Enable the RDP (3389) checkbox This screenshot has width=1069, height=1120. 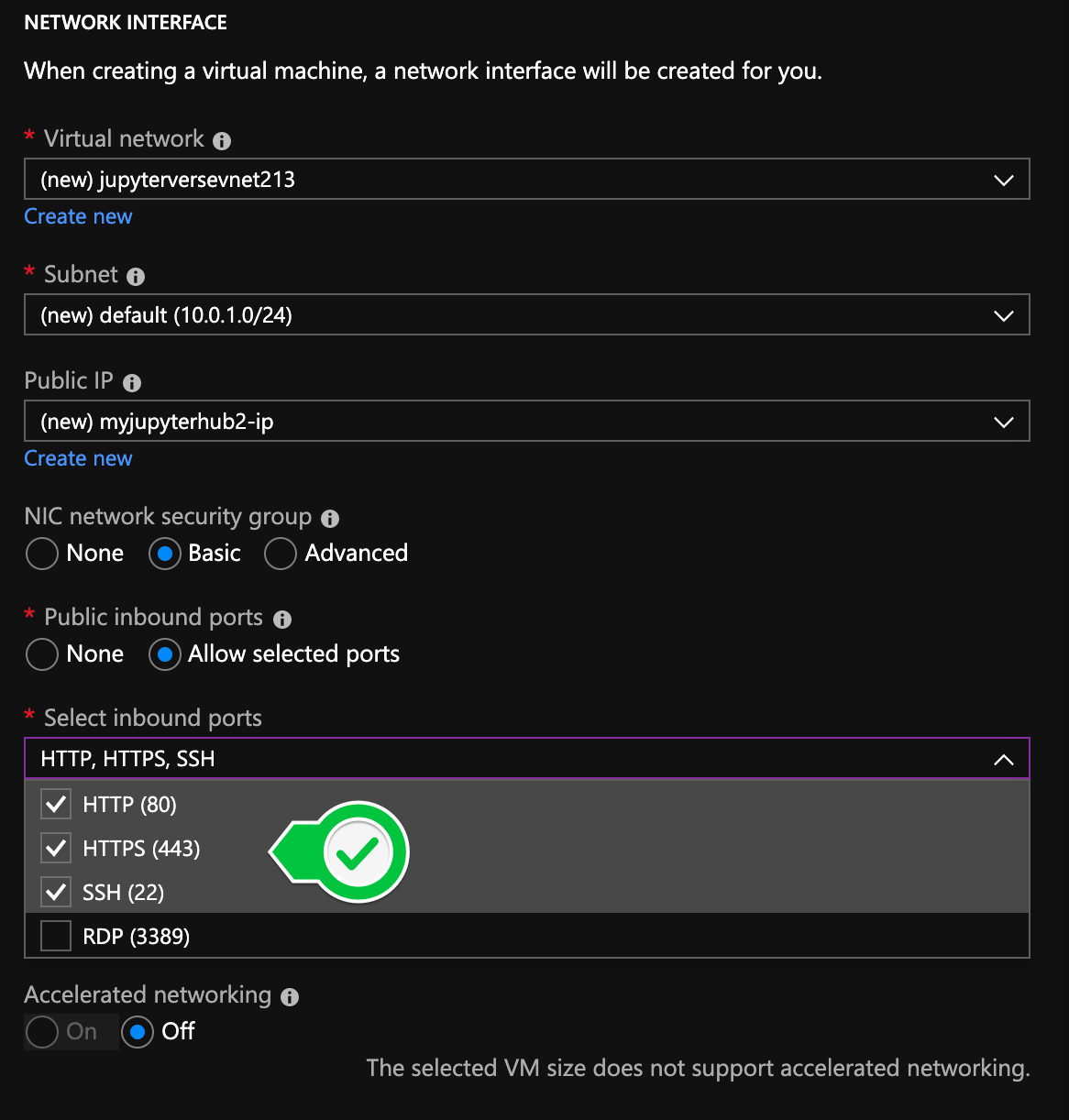coord(56,937)
